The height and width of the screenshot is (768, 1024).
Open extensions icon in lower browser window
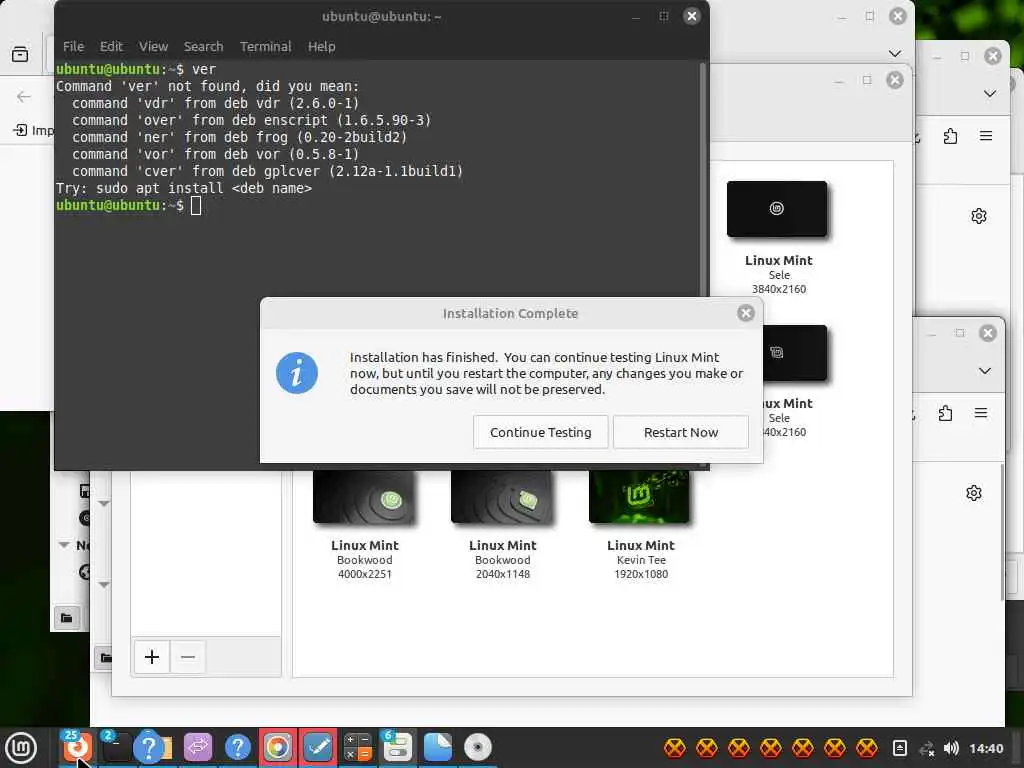pos(945,413)
